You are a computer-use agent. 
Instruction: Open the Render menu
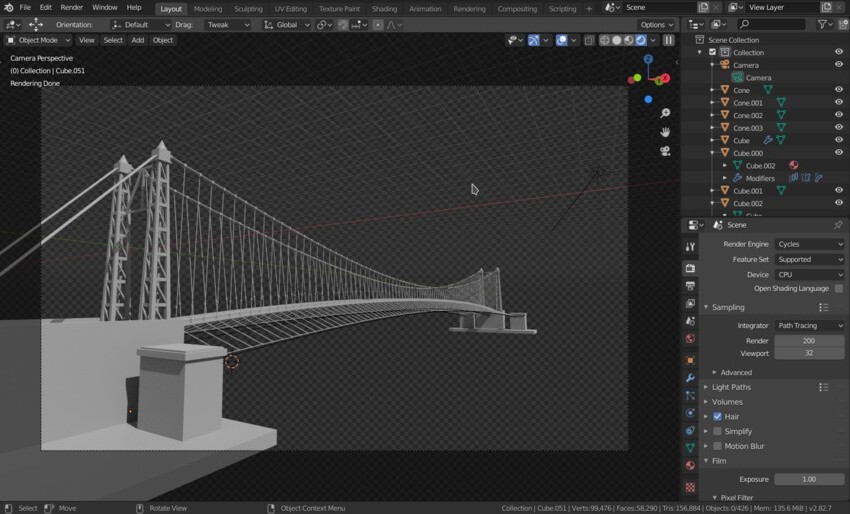[72, 7]
